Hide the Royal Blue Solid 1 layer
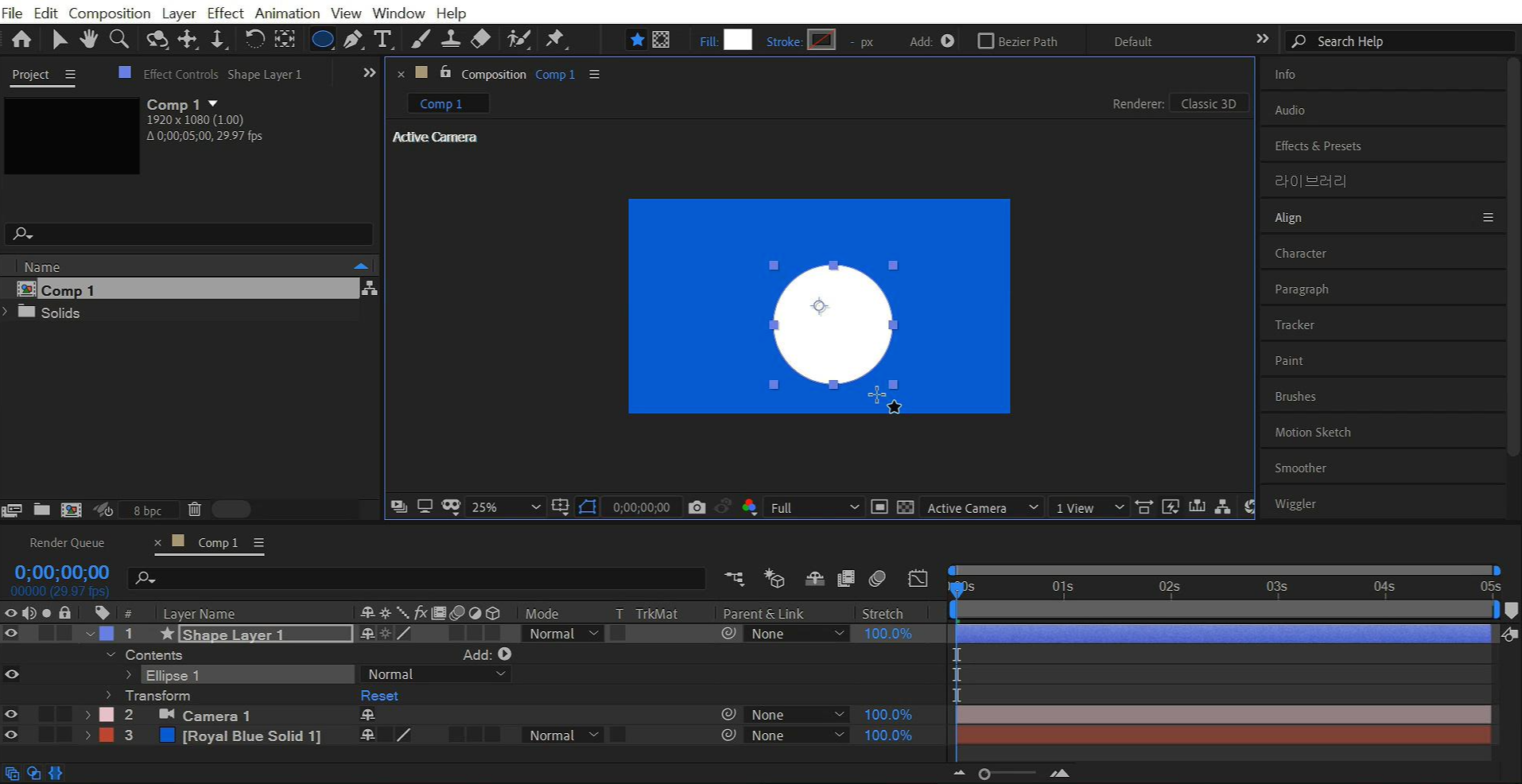 (11, 735)
